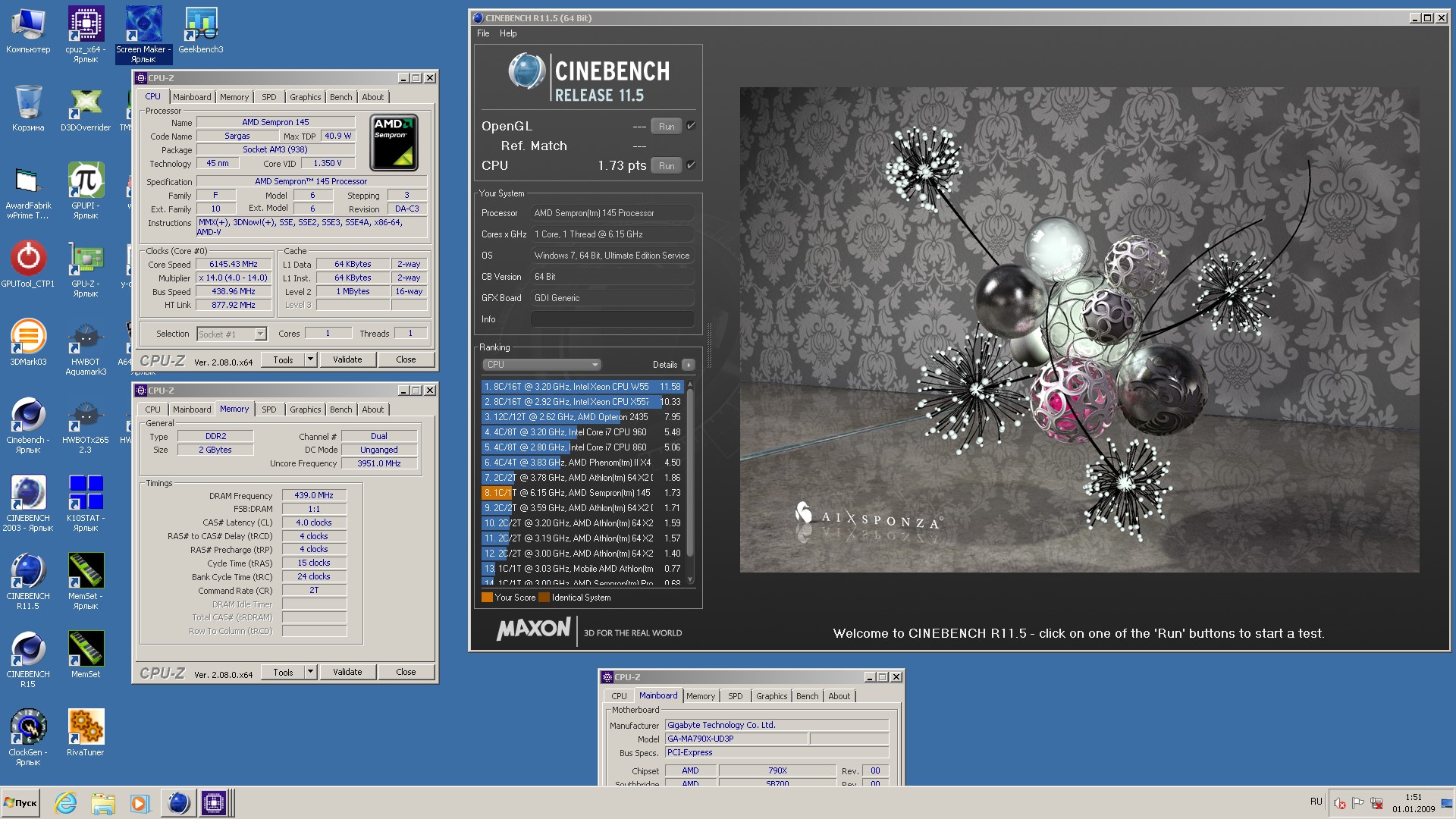Image resolution: width=1456 pixels, height=819 pixels.
Task: Open the Ranking CPU dropdown in Cinebench
Action: click(541, 365)
